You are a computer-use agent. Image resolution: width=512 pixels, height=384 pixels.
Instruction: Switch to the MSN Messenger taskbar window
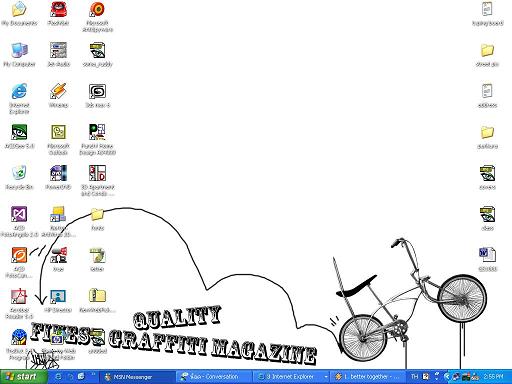click(x=137, y=377)
